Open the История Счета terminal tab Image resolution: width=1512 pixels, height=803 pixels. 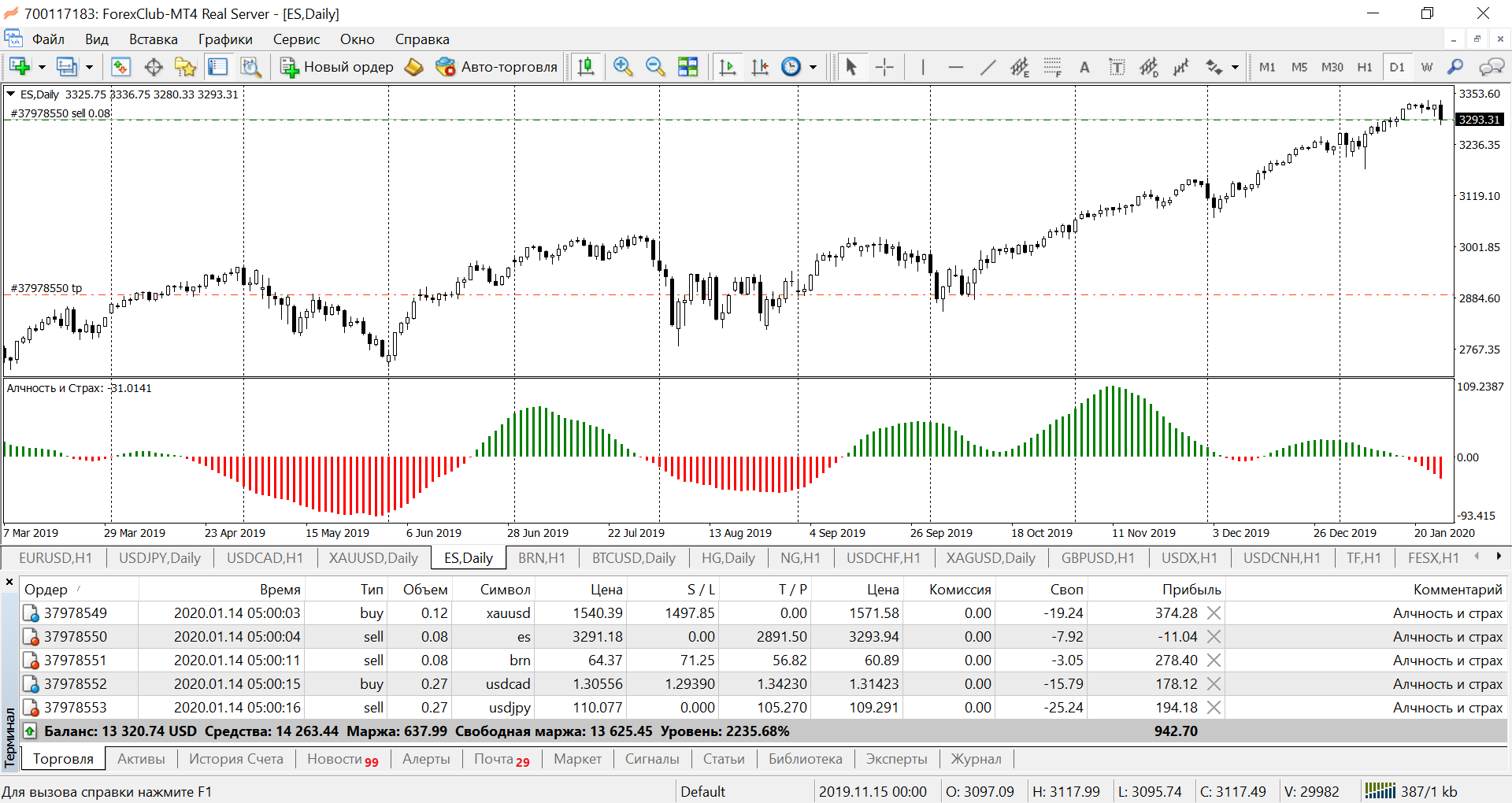(236, 759)
